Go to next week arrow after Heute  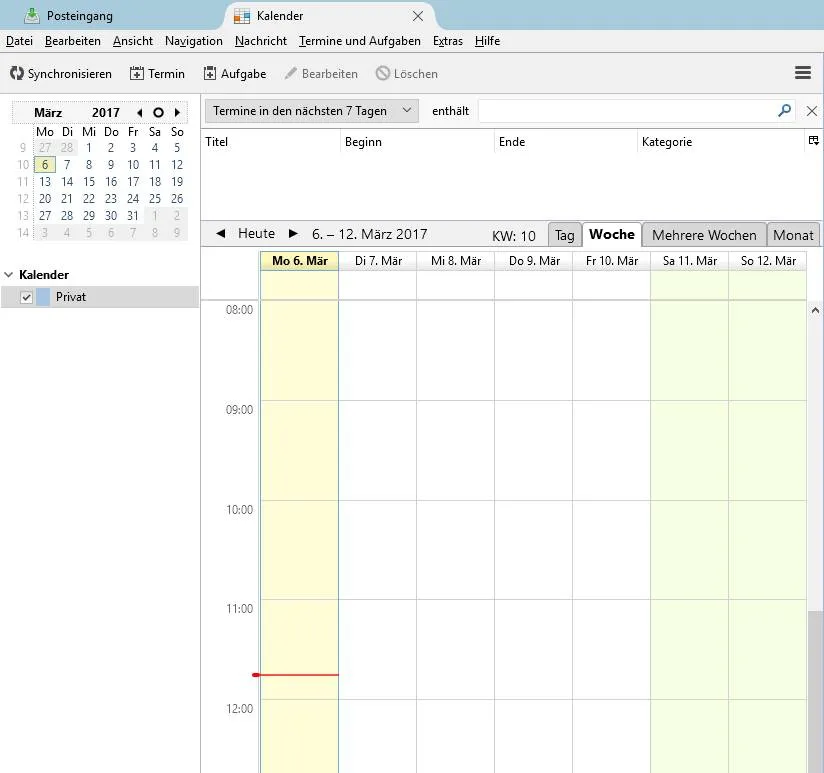click(293, 233)
